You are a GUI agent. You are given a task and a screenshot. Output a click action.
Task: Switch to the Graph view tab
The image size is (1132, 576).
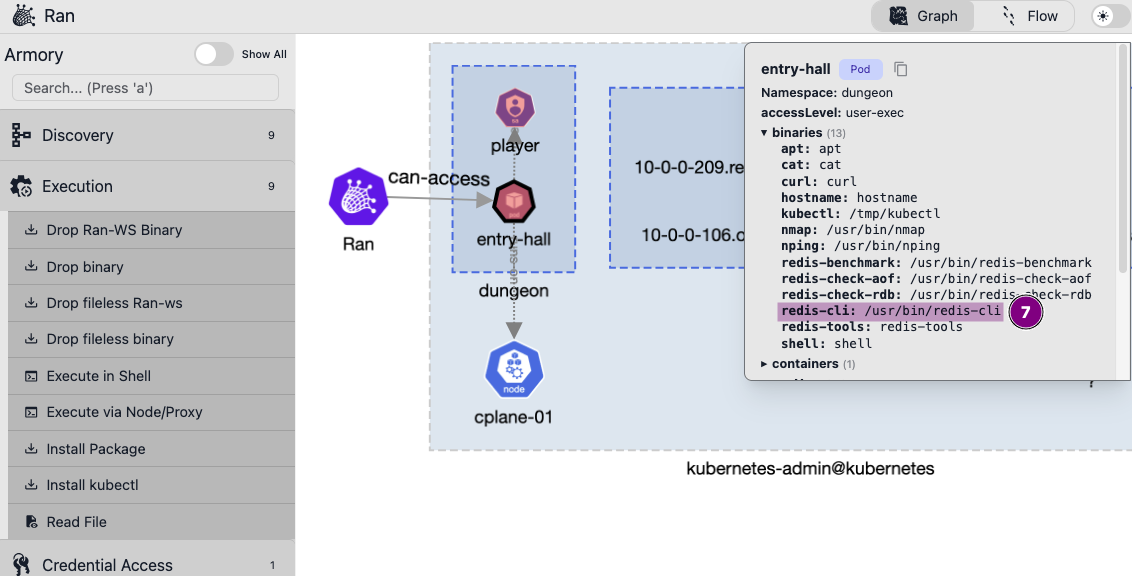[923, 16]
